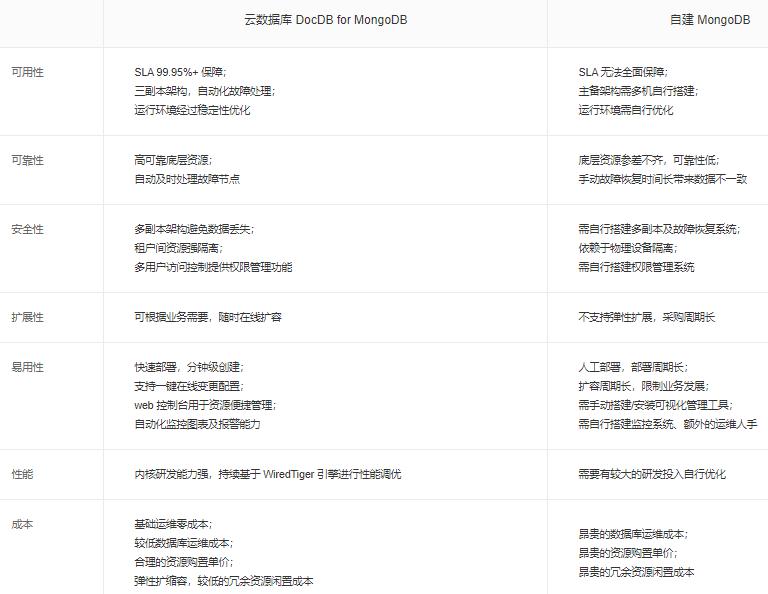768x594 pixels.
Task: Select the line 快速部署，分钟级创建
Action: point(189,367)
